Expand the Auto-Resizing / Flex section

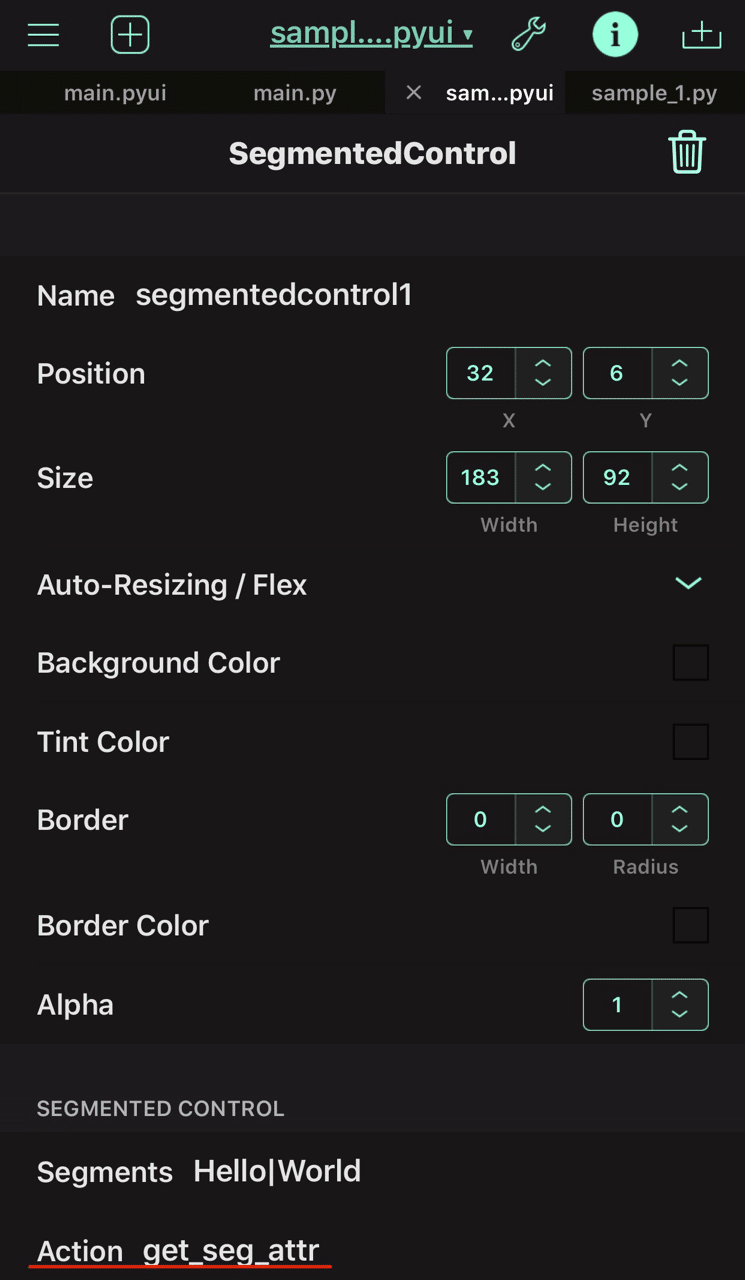[x=688, y=584]
